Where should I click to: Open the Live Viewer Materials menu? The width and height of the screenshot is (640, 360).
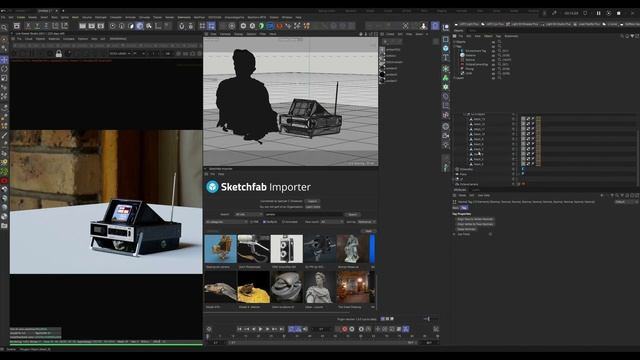tap(54, 39)
